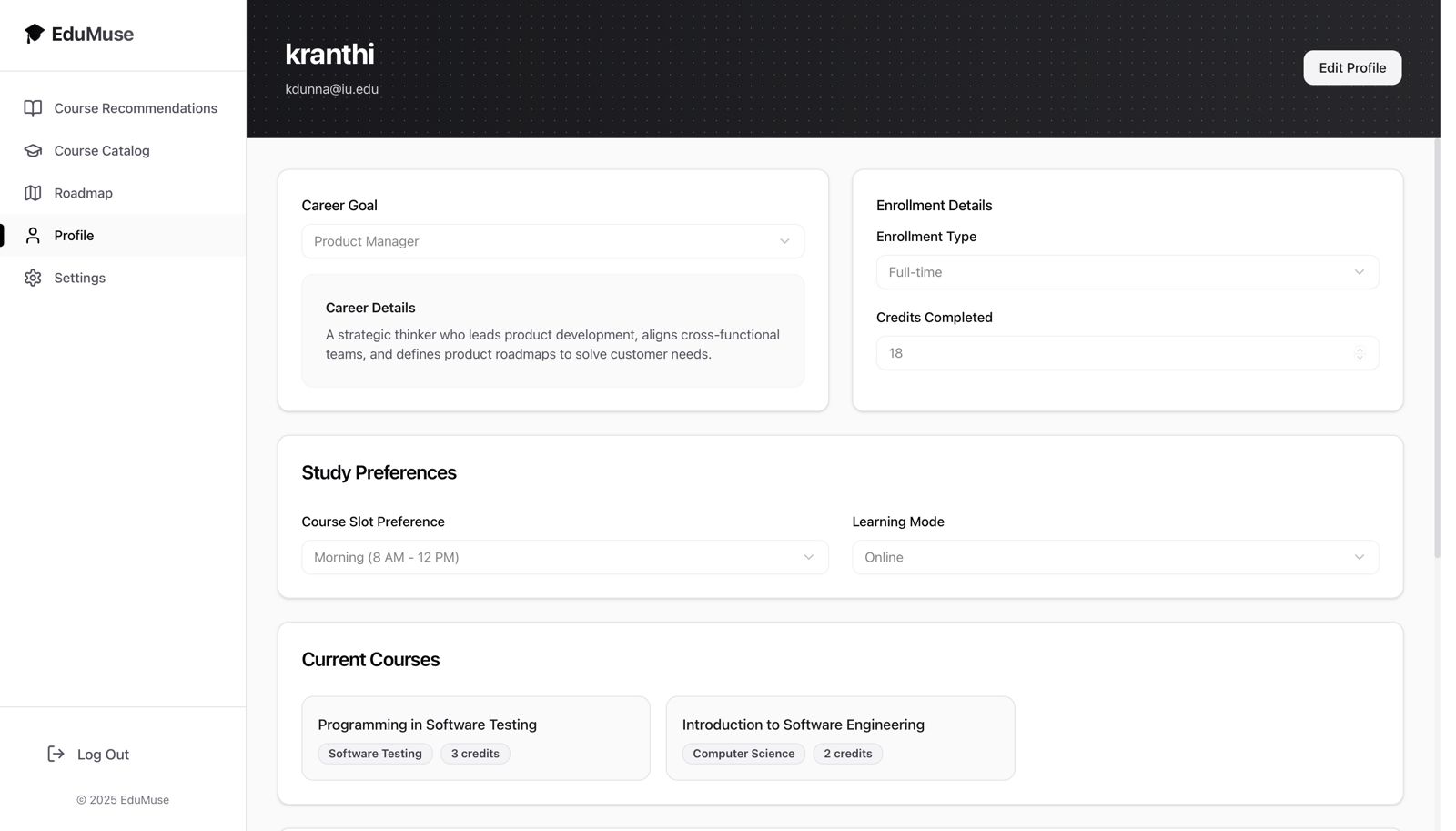The height and width of the screenshot is (831, 1456).
Task: Click the Log Out arrow icon
Action: (x=56, y=754)
